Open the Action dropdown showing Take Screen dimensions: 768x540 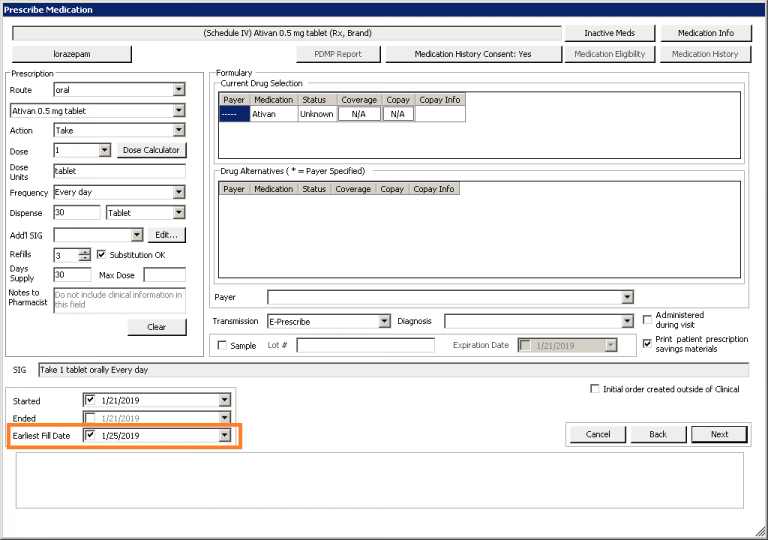tap(179, 130)
